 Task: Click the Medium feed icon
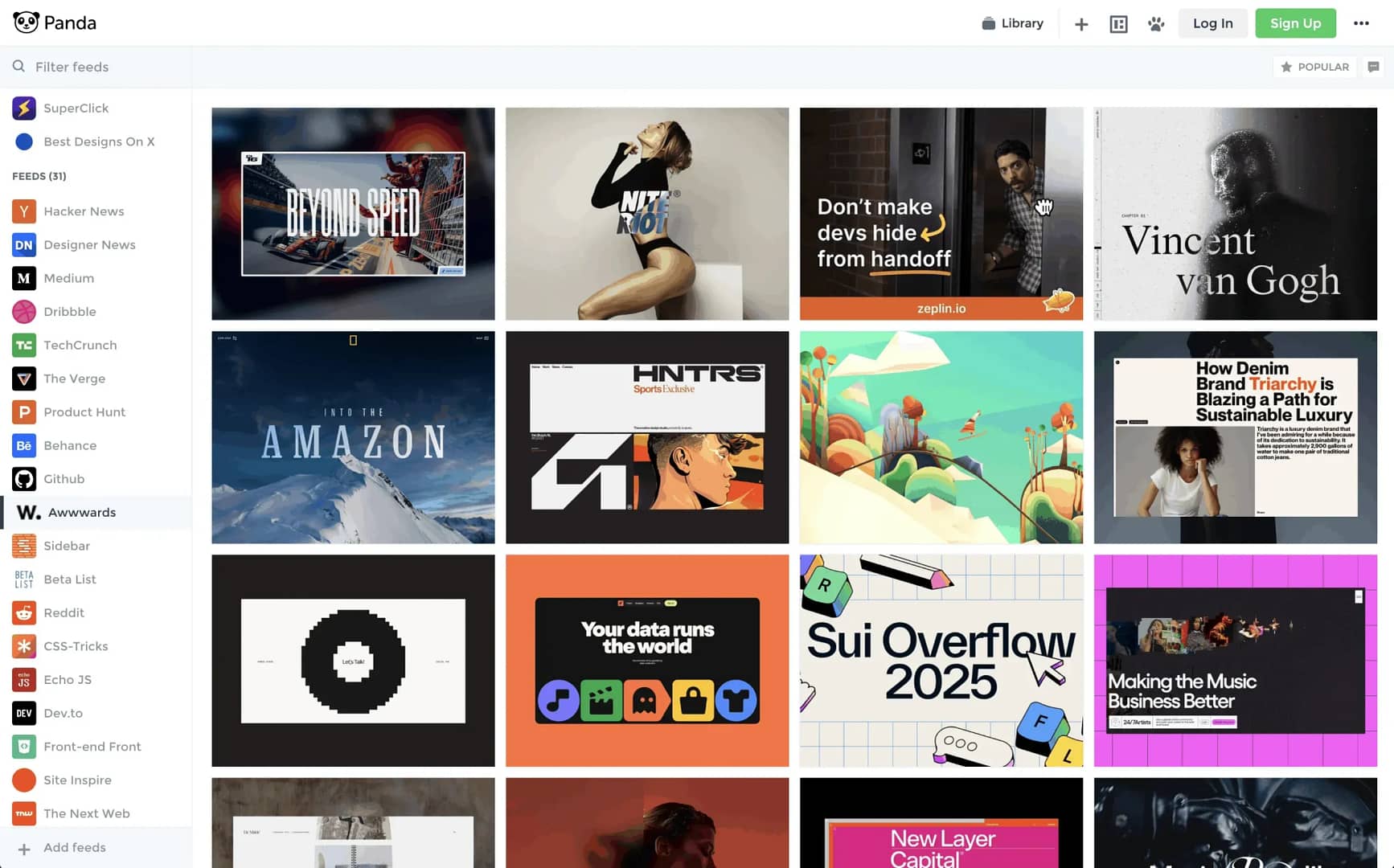[x=24, y=278]
